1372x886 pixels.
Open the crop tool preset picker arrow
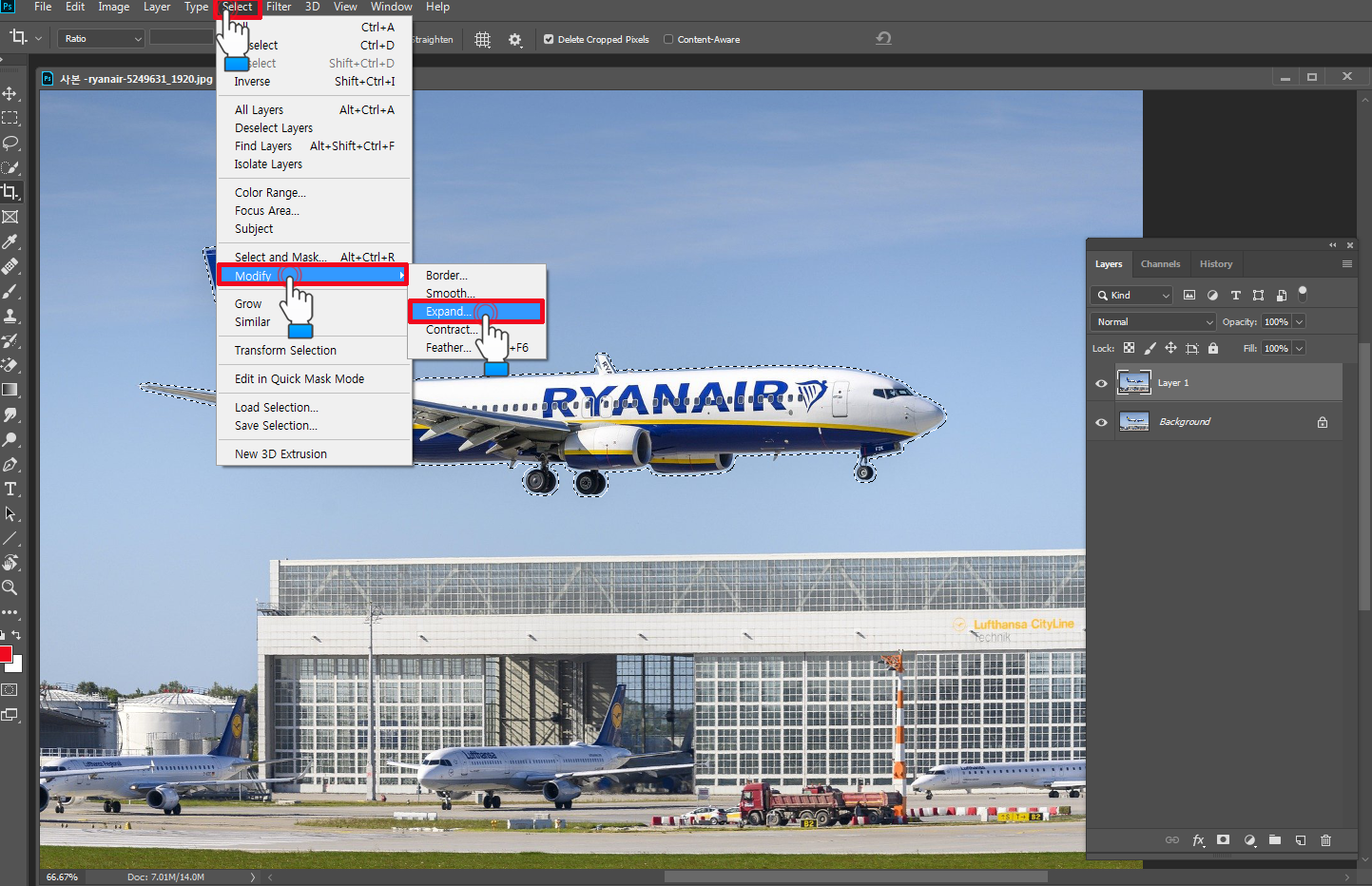coord(38,39)
